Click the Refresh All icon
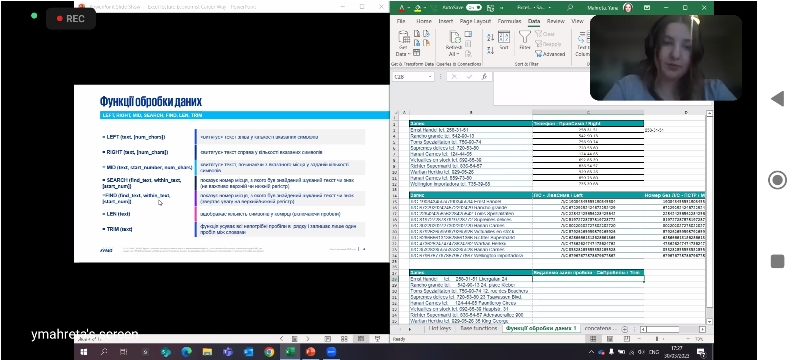The image size is (800, 360). point(455,37)
